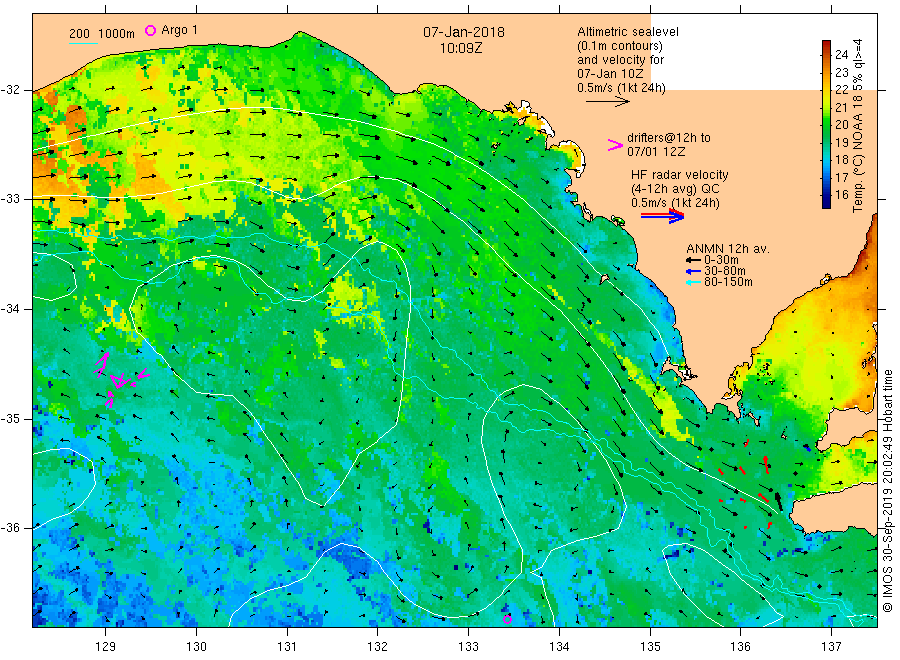This screenshot has height=660, width=900.
Task: Click the 24 degree label on colorbar
Action: (x=841, y=55)
